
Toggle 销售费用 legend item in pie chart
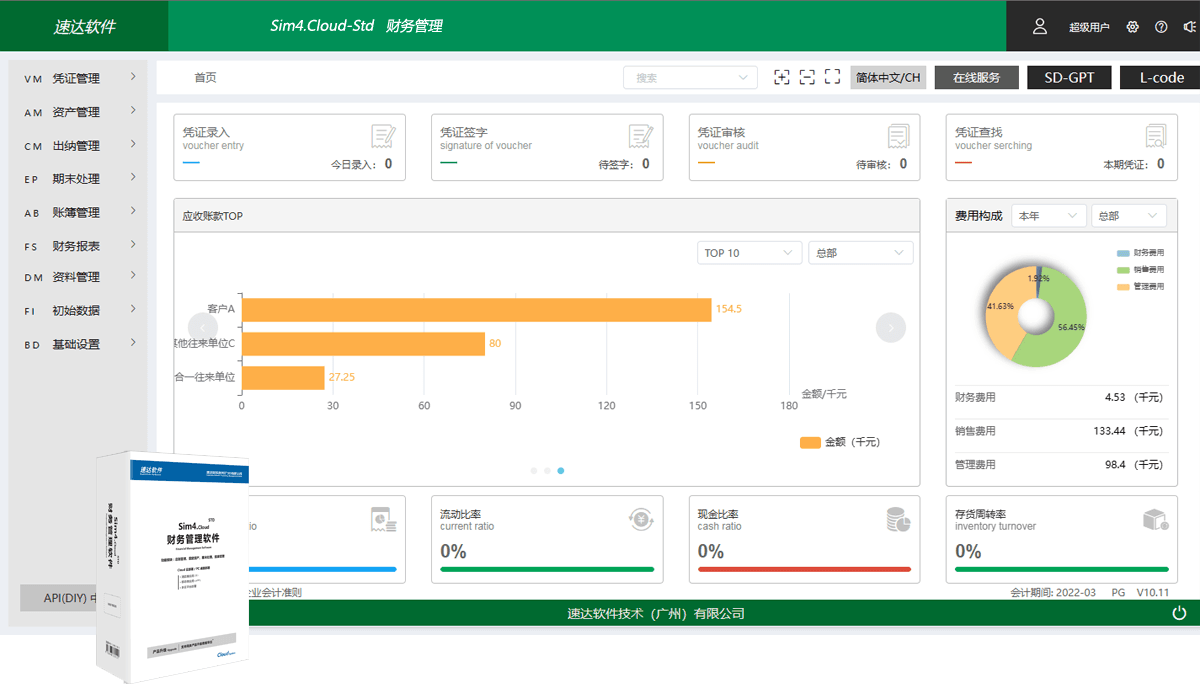tap(1140, 270)
